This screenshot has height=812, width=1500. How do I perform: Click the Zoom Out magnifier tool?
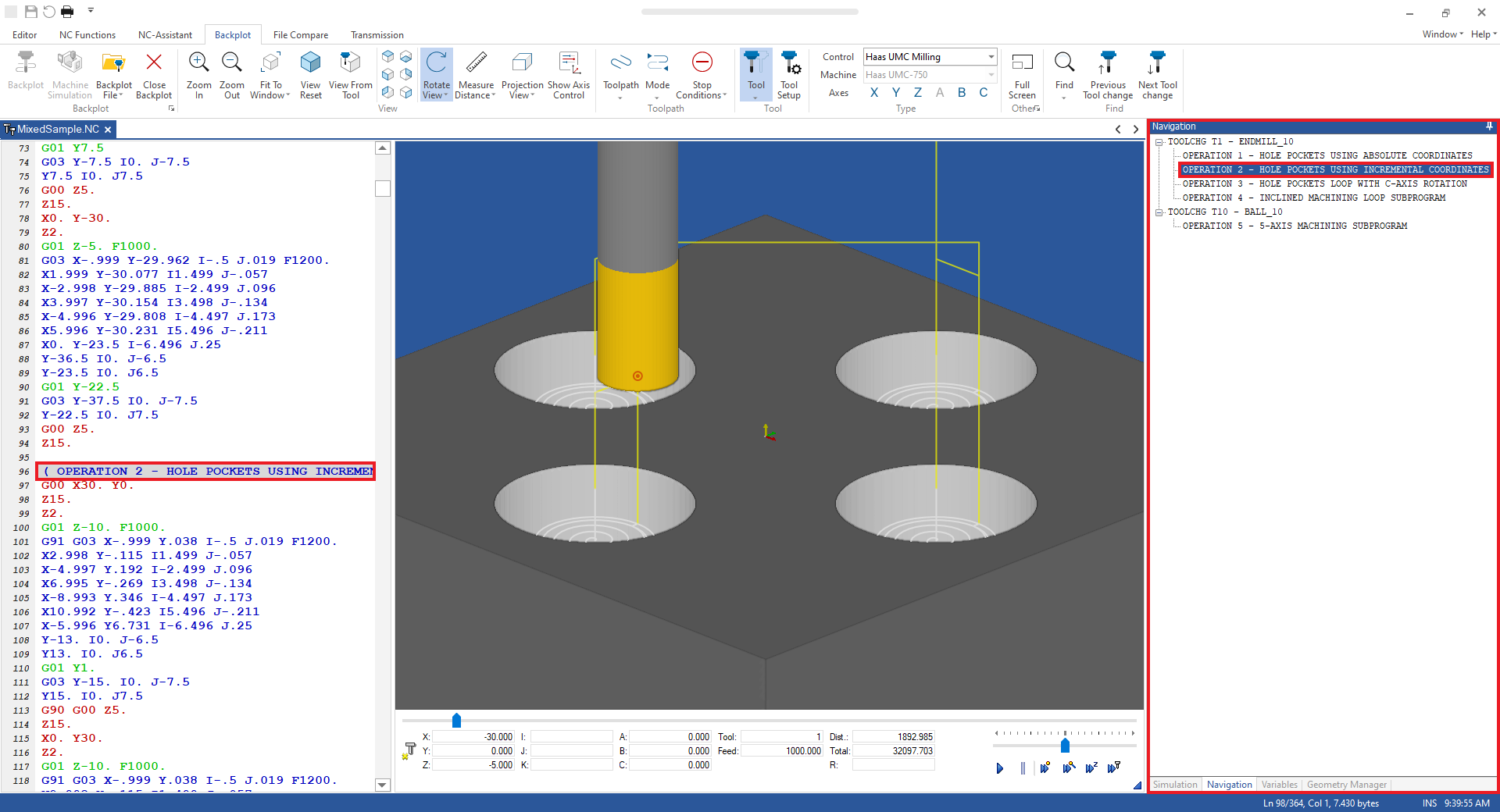(231, 75)
